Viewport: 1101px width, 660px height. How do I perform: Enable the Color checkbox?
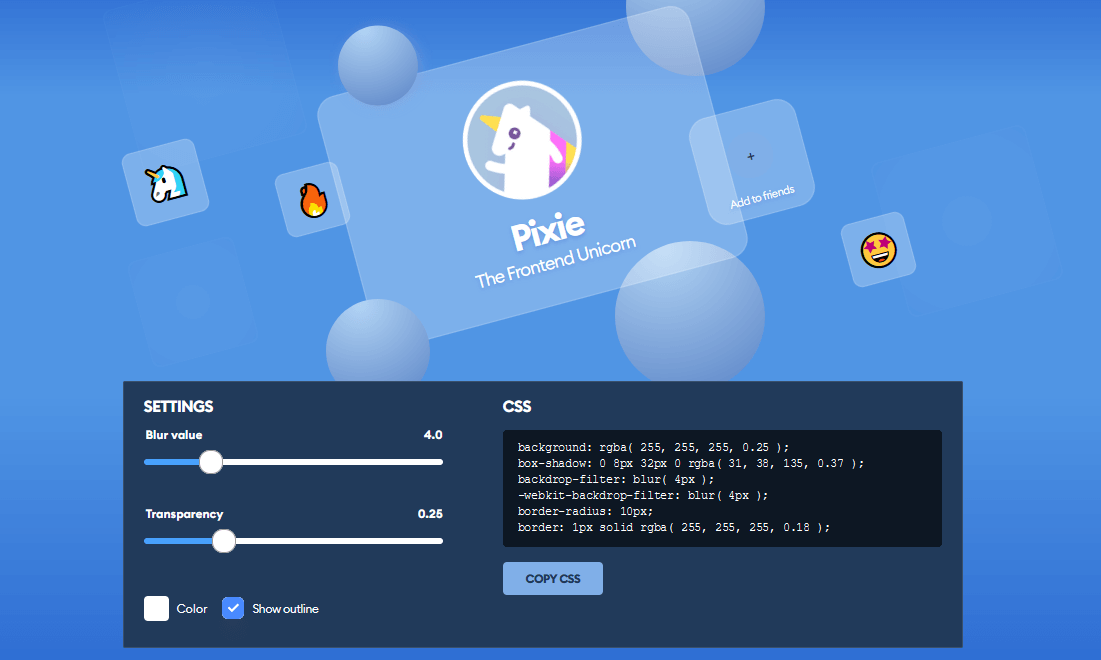click(156, 608)
